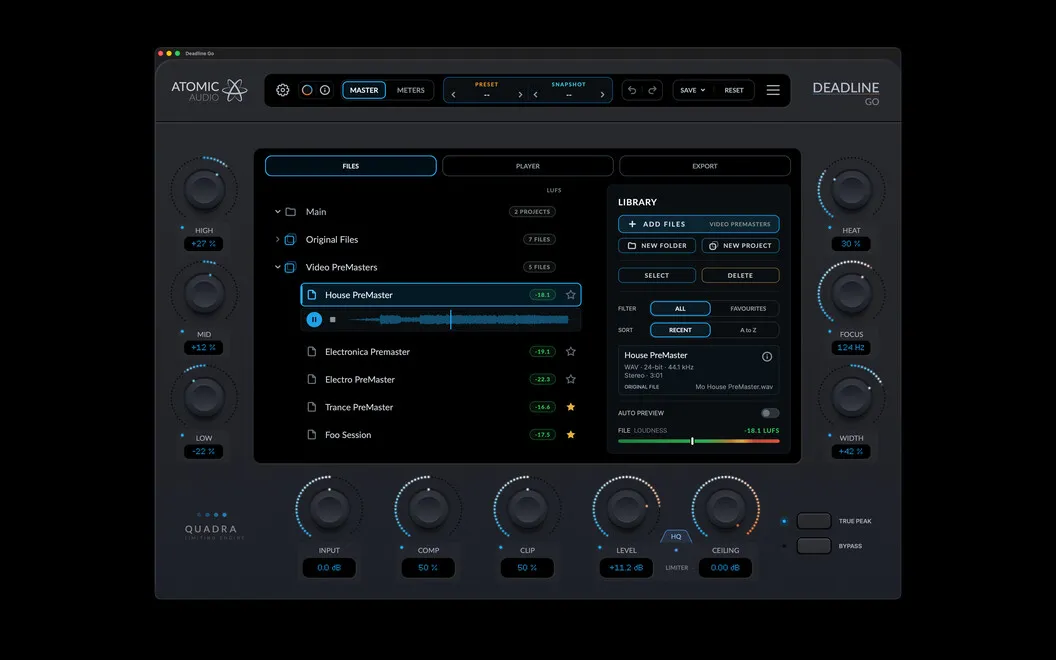Go to the next snapshot
This screenshot has height=660, width=1056.
point(602,94)
